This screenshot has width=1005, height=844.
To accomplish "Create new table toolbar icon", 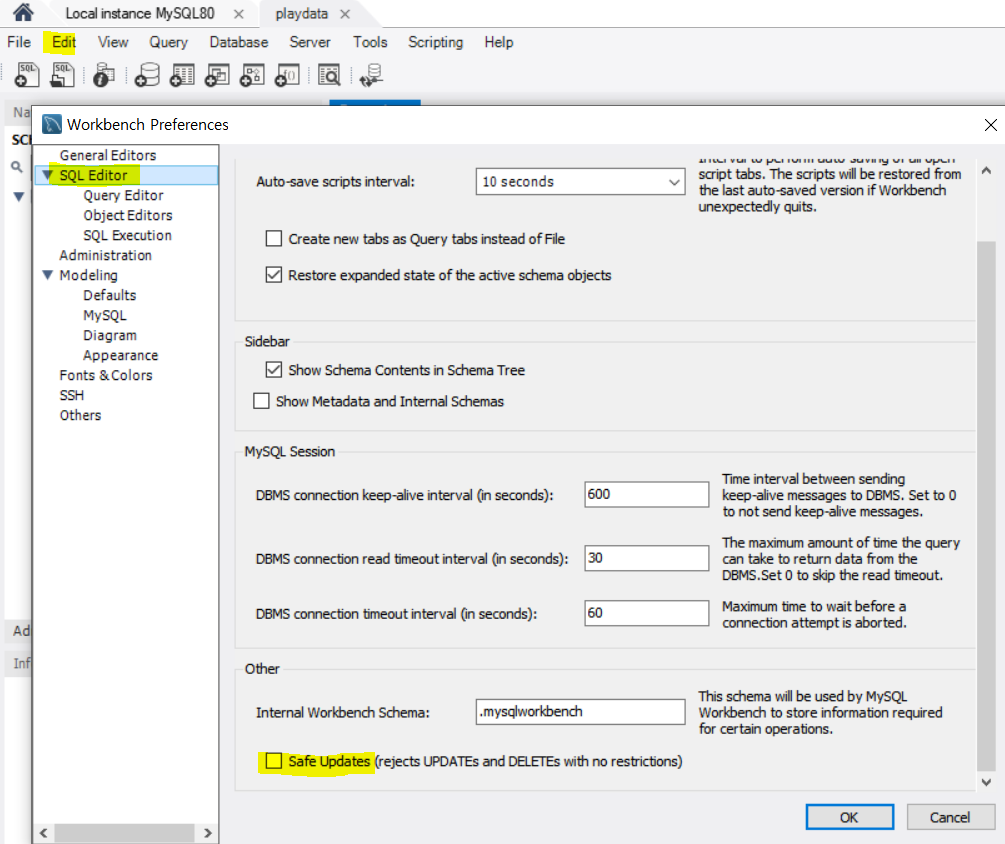I will coord(182,75).
